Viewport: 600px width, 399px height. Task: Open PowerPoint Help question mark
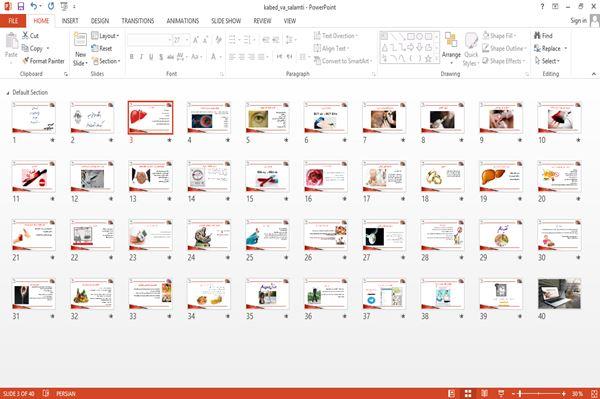click(542, 7)
